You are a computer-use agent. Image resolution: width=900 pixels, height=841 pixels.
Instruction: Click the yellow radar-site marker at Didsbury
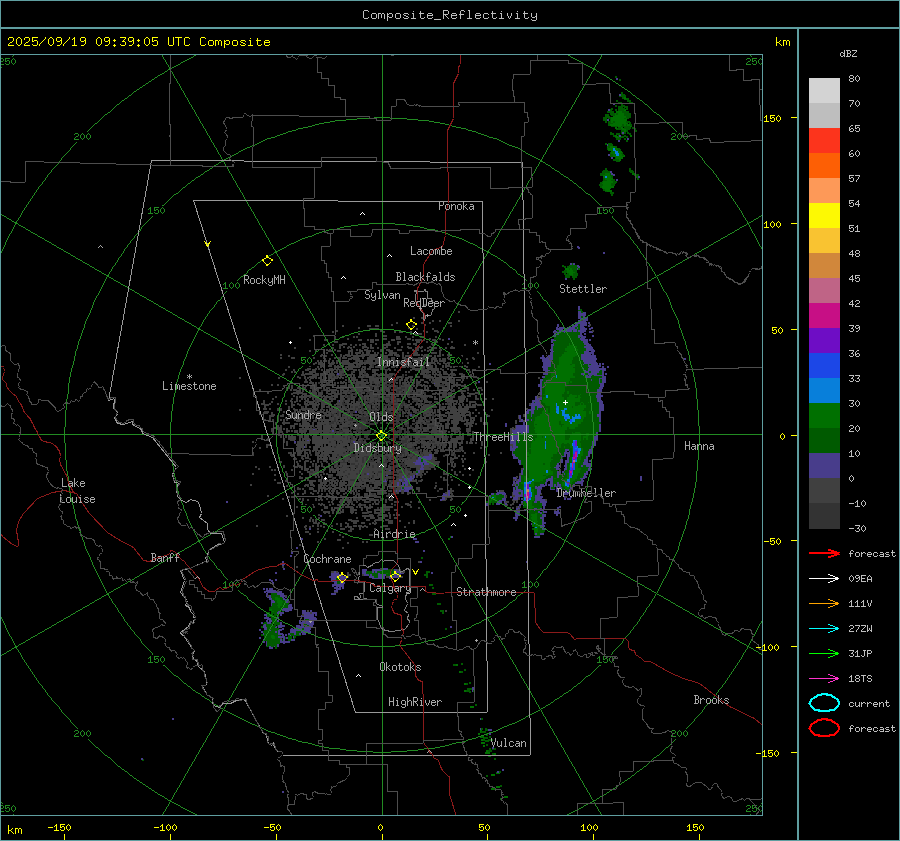tap(381, 435)
